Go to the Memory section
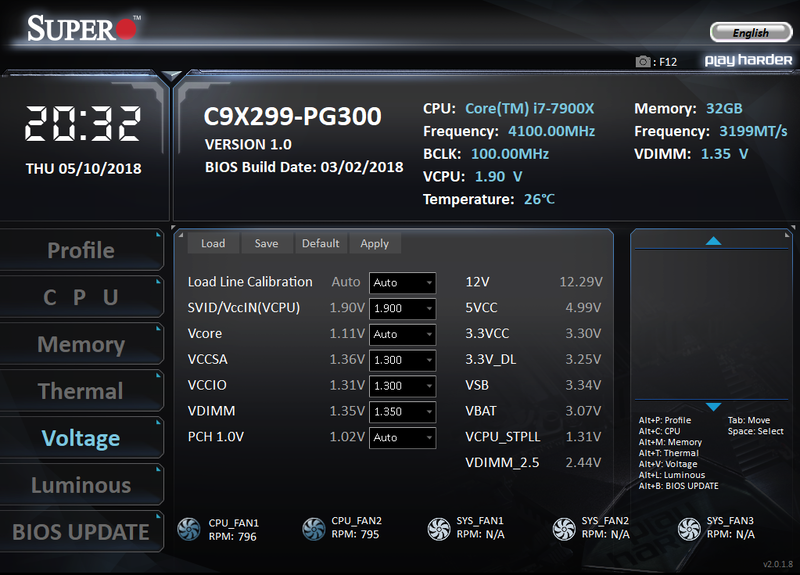 tap(82, 344)
